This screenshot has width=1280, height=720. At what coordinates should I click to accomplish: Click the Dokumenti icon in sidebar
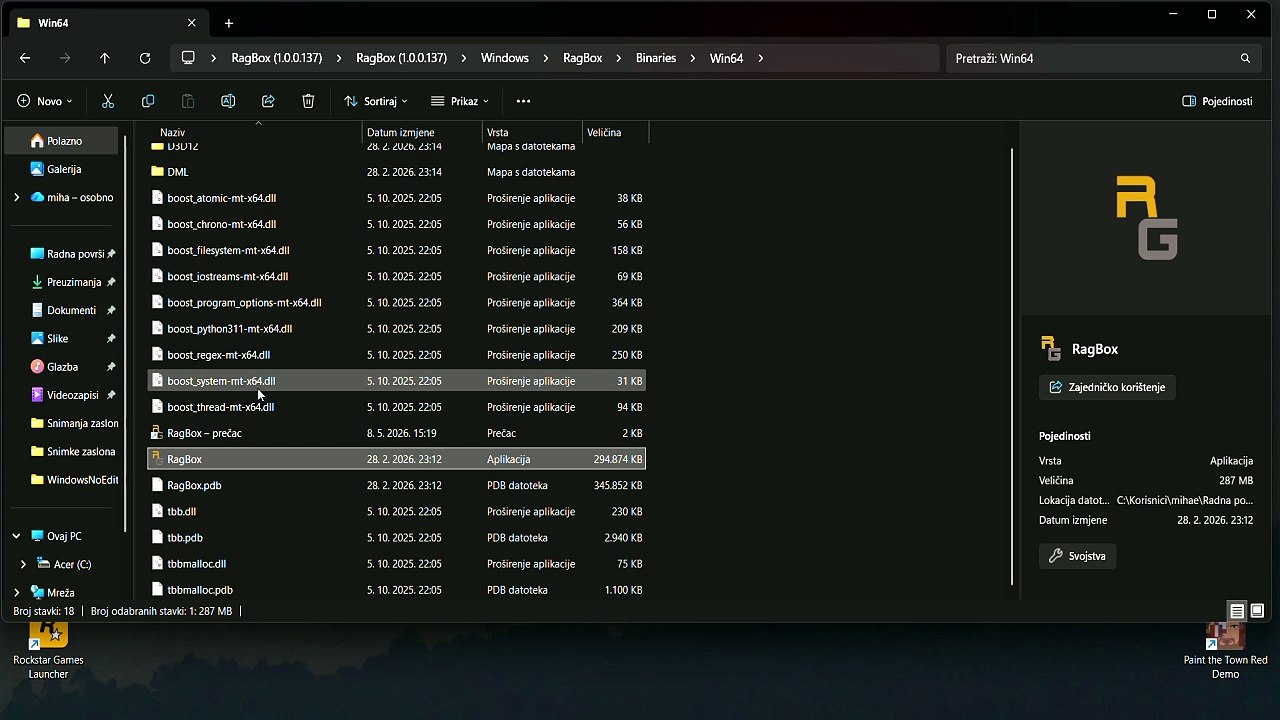coord(37,310)
